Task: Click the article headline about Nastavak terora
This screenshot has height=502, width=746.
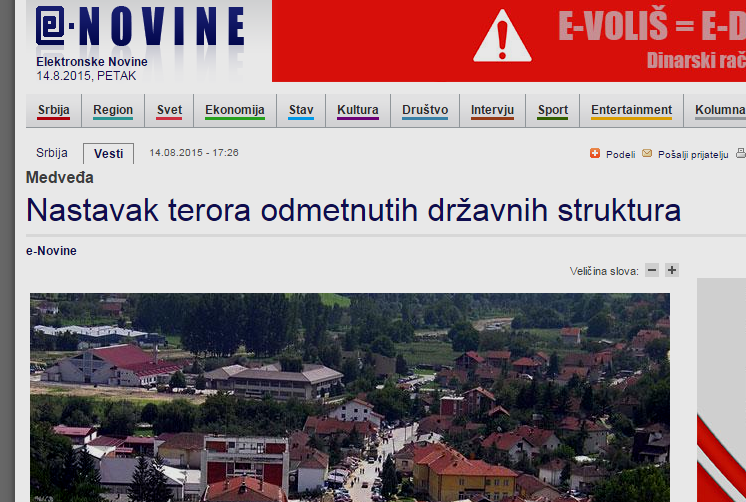Action: [353, 211]
